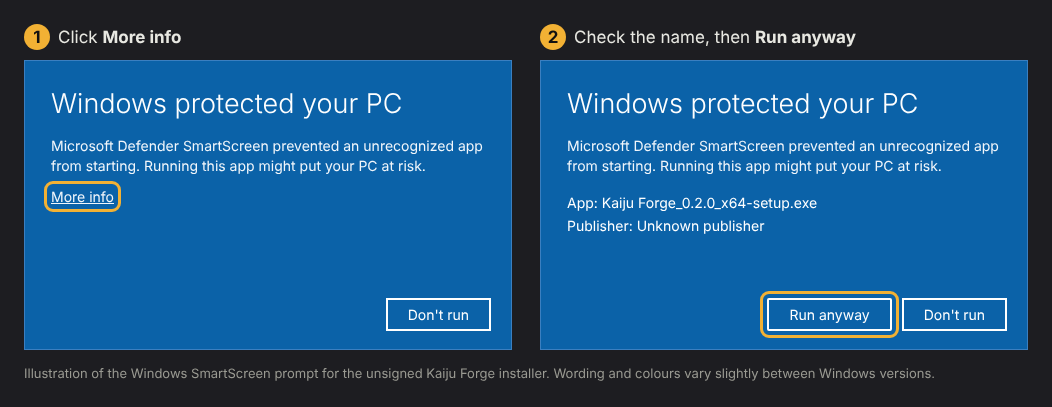Select the 'Publisher: Unknown publisher' line
1052x407 pixels.
666,226
